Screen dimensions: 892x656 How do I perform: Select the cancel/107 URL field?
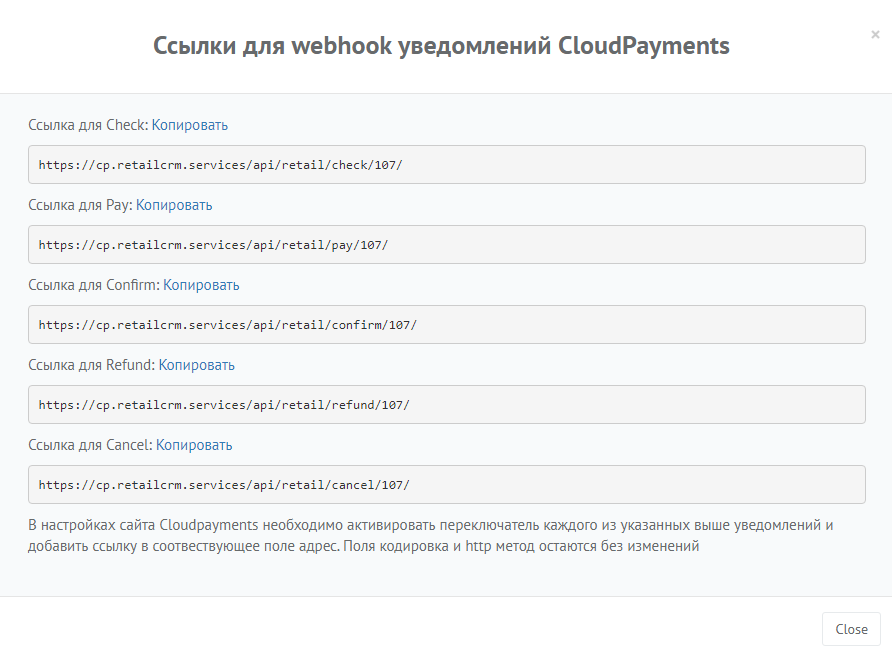coord(447,485)
